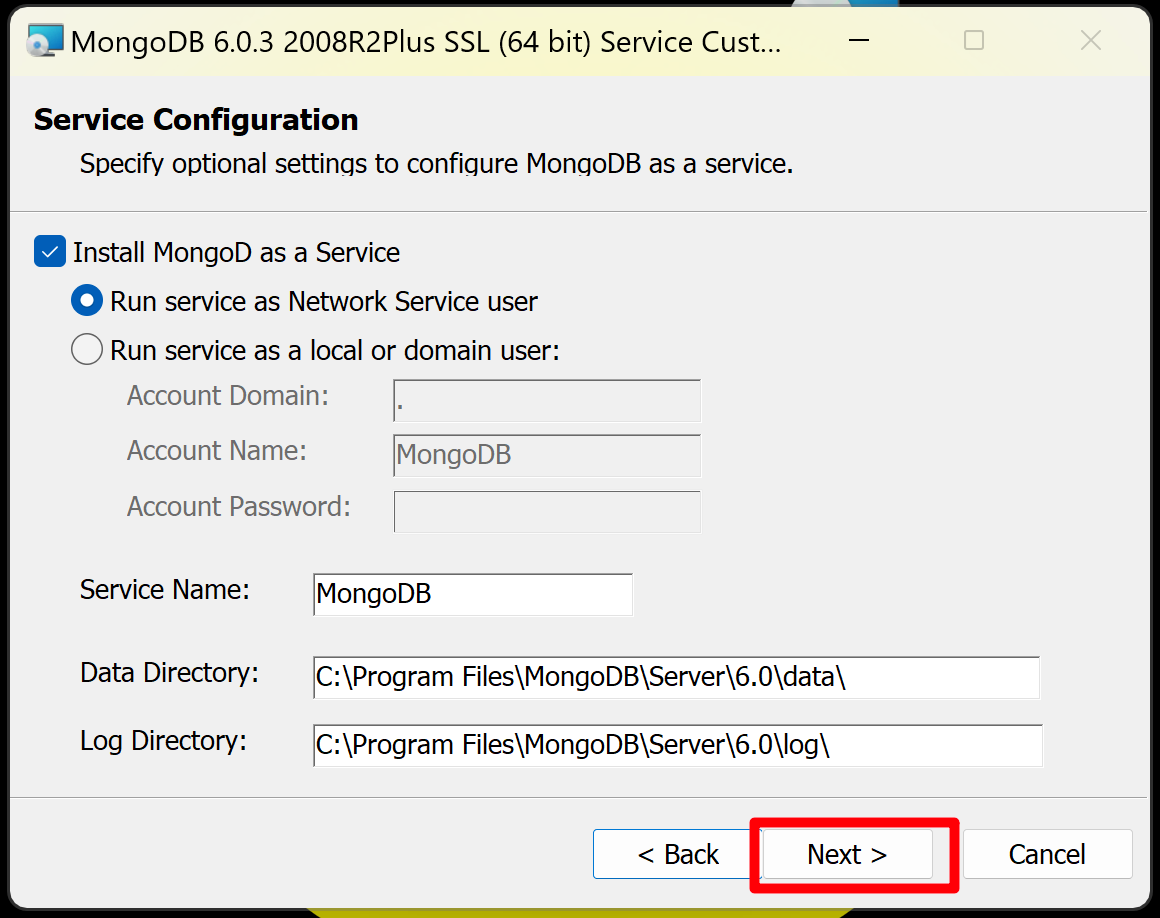The height and width of the screenshot is (918, 1160).
Task: Click the MongoDB installer icon in title bar
Action: click(45, 41)
